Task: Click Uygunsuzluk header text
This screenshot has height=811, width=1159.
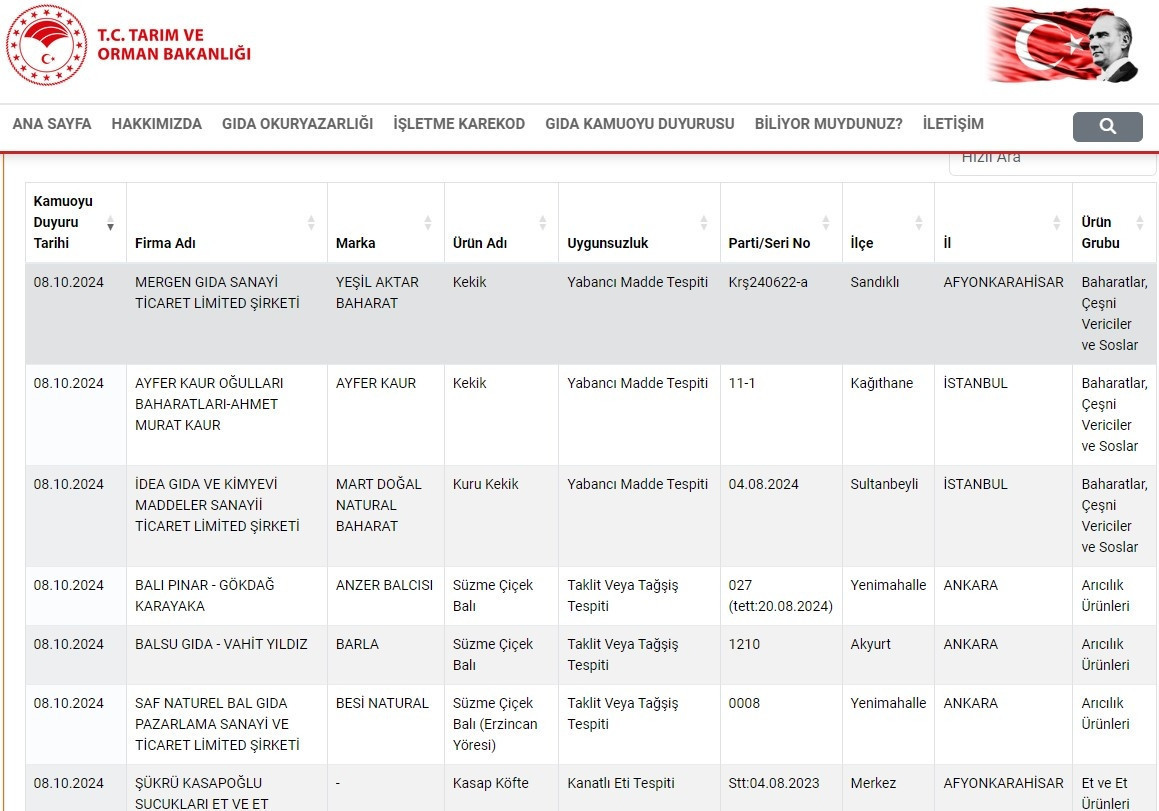Action: pyautogui.click(x=608, y=243)
